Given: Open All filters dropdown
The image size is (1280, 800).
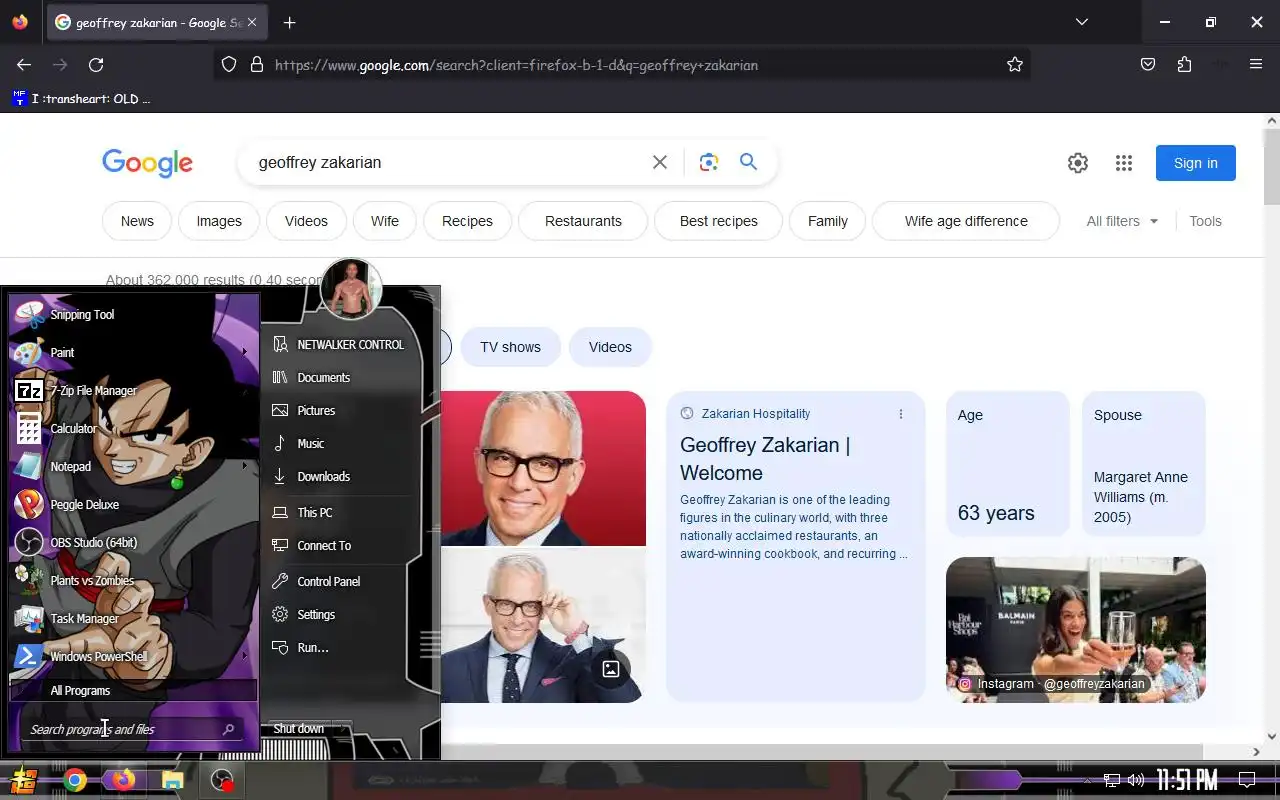Looking at the screenshot, I should click(1122, 221).
